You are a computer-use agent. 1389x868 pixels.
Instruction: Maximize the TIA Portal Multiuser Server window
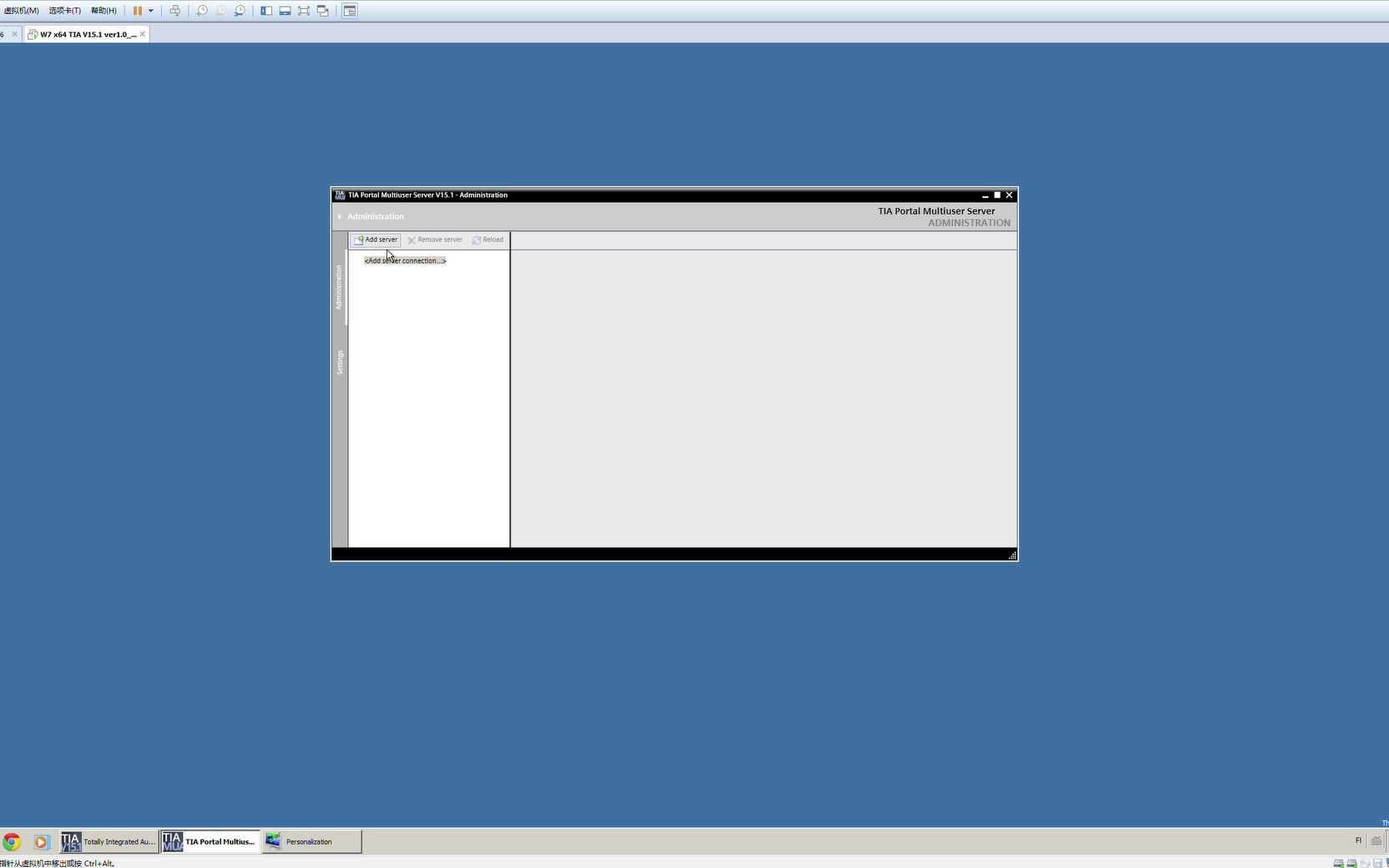pyautogui.click(x=997, y=195)
